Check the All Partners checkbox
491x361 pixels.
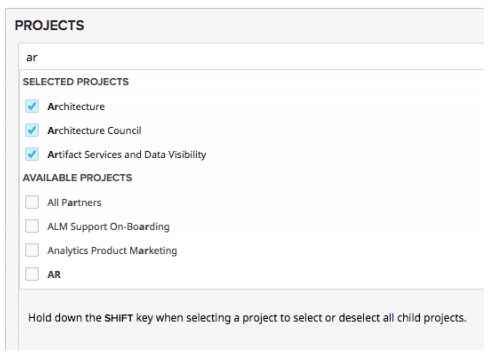coord(32,202)
